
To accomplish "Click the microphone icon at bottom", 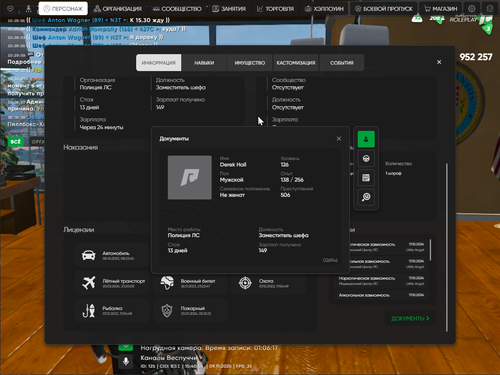I will [126, 361].
